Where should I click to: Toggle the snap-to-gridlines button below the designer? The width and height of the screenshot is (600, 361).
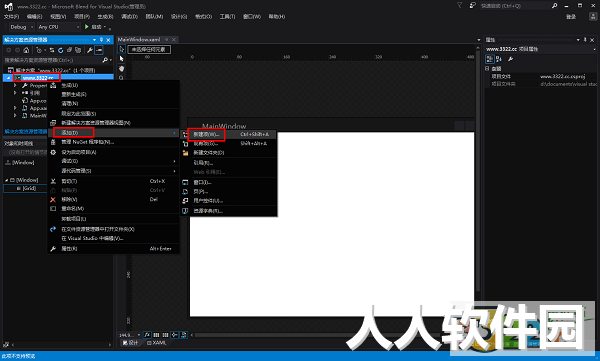tap(165, 335)
